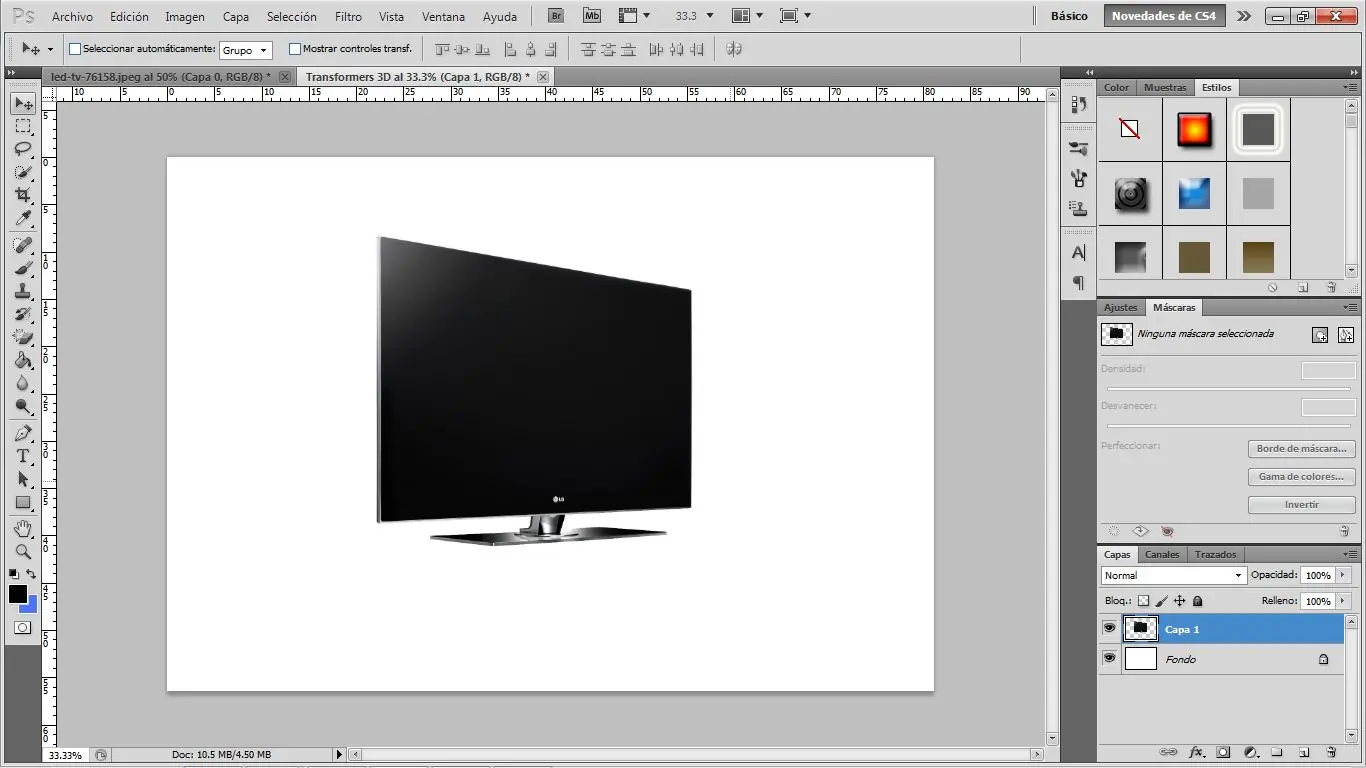The height and width of the screenshot is (768, 1366).
Task: Select the Paint Bucket tool
Action: point(23,360)
